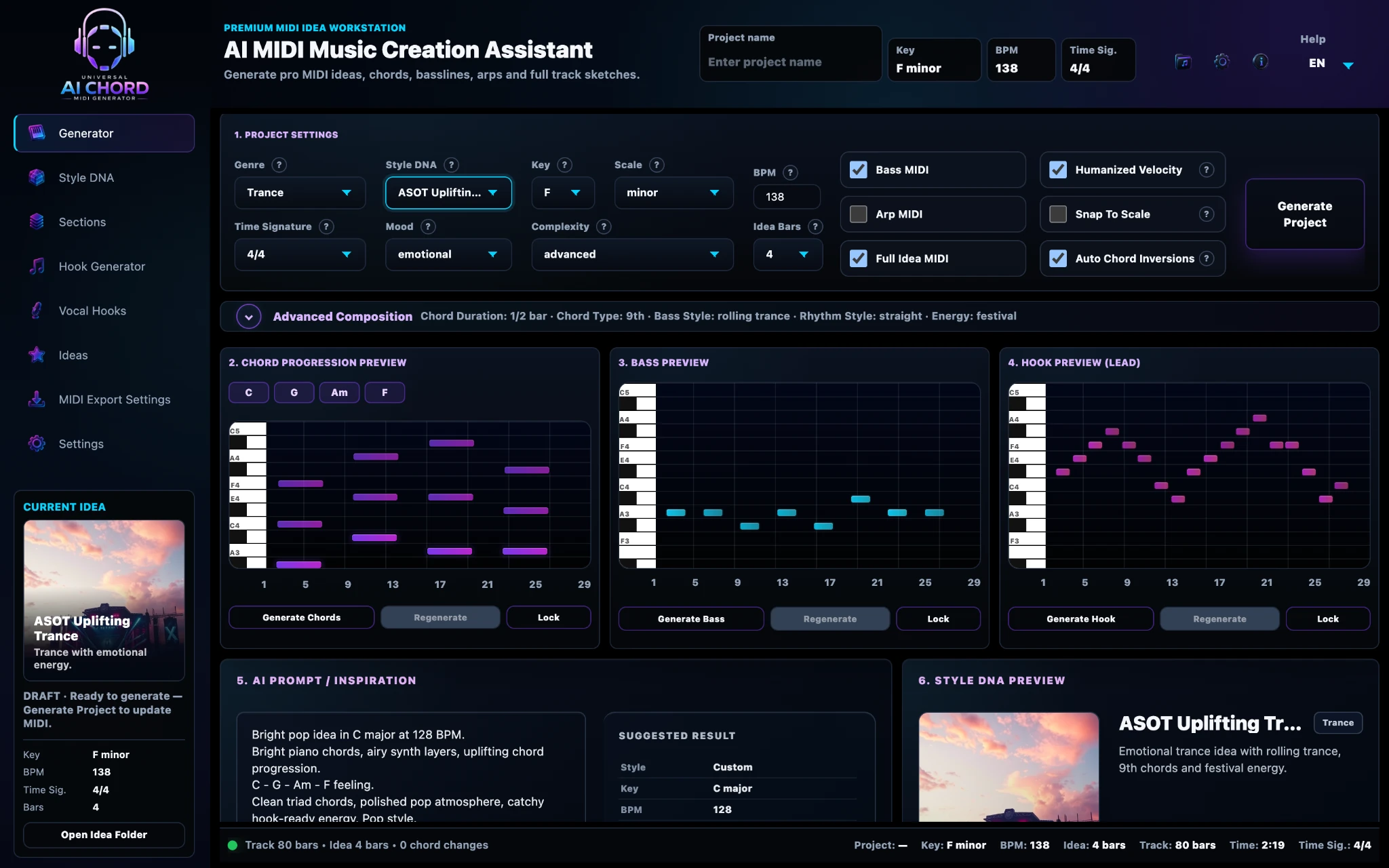Click the AI Chord headphone logo
Screen dimensions: 1389x868
pos(104,54)
